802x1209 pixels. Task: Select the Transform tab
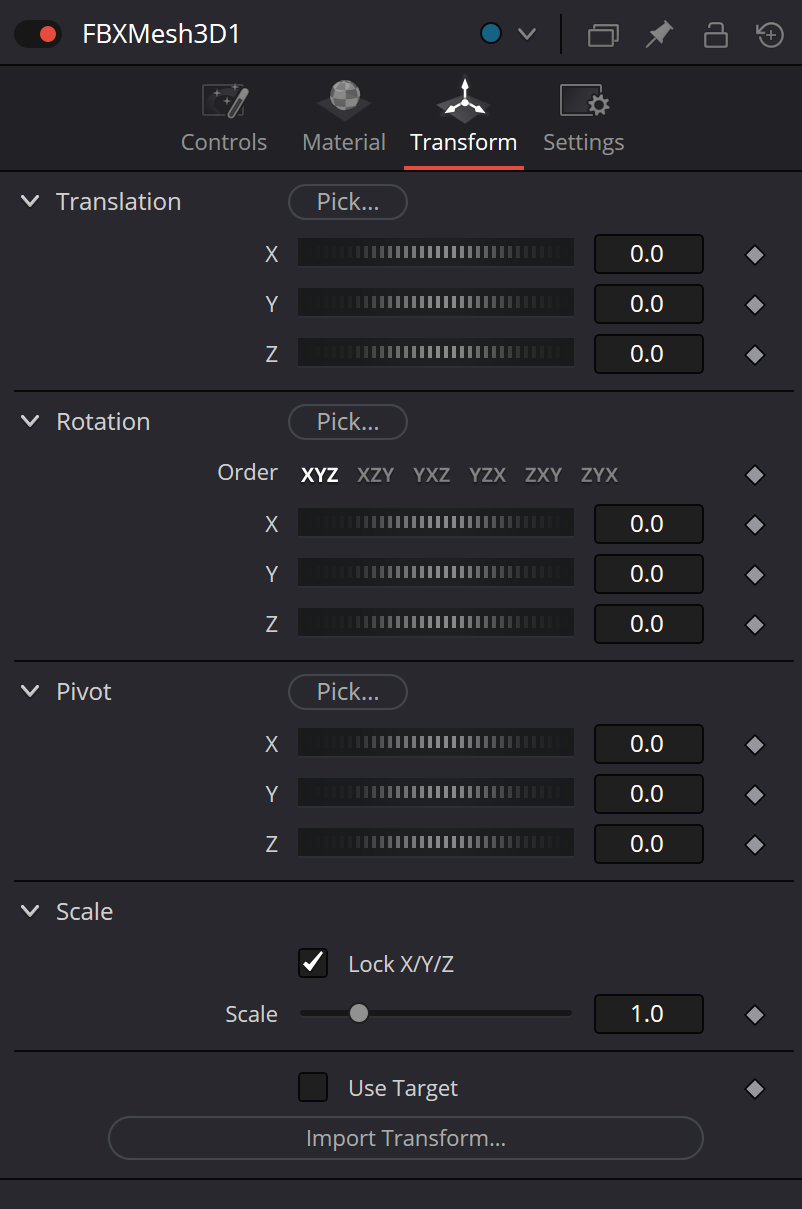coord(464,119)
